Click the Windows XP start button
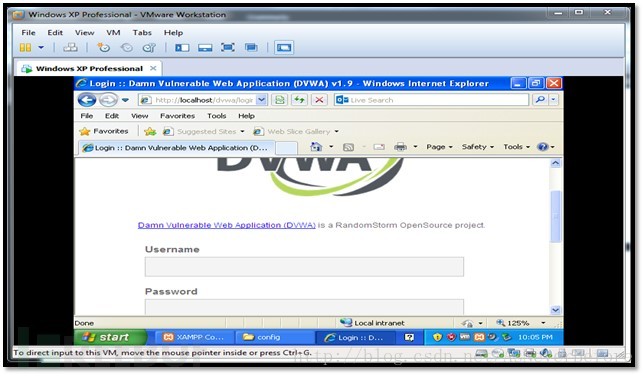Viewport: 644px width, 376px height. click(110, 337)
